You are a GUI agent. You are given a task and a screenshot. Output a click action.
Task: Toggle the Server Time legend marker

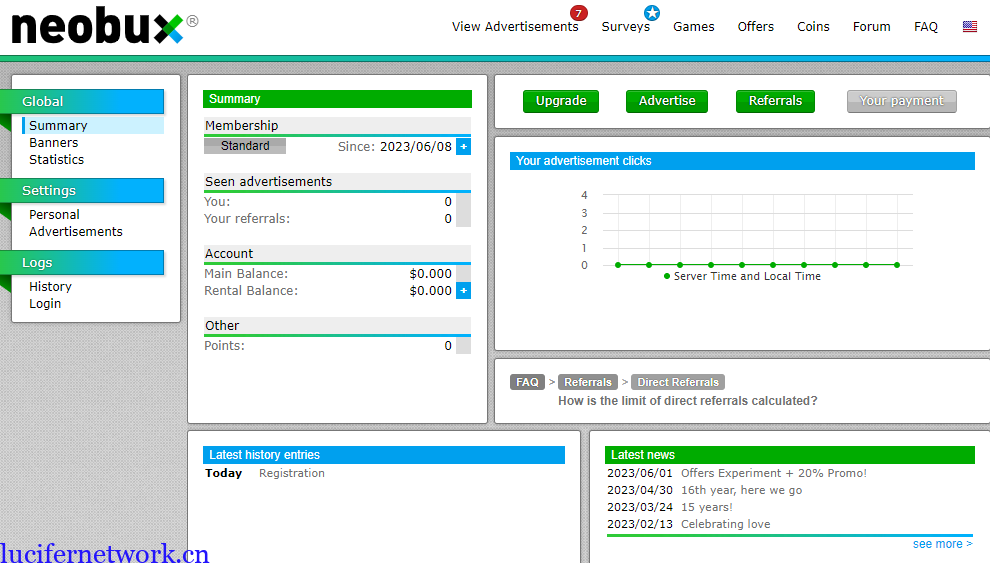pyautogui.click(x=667, y=276)
